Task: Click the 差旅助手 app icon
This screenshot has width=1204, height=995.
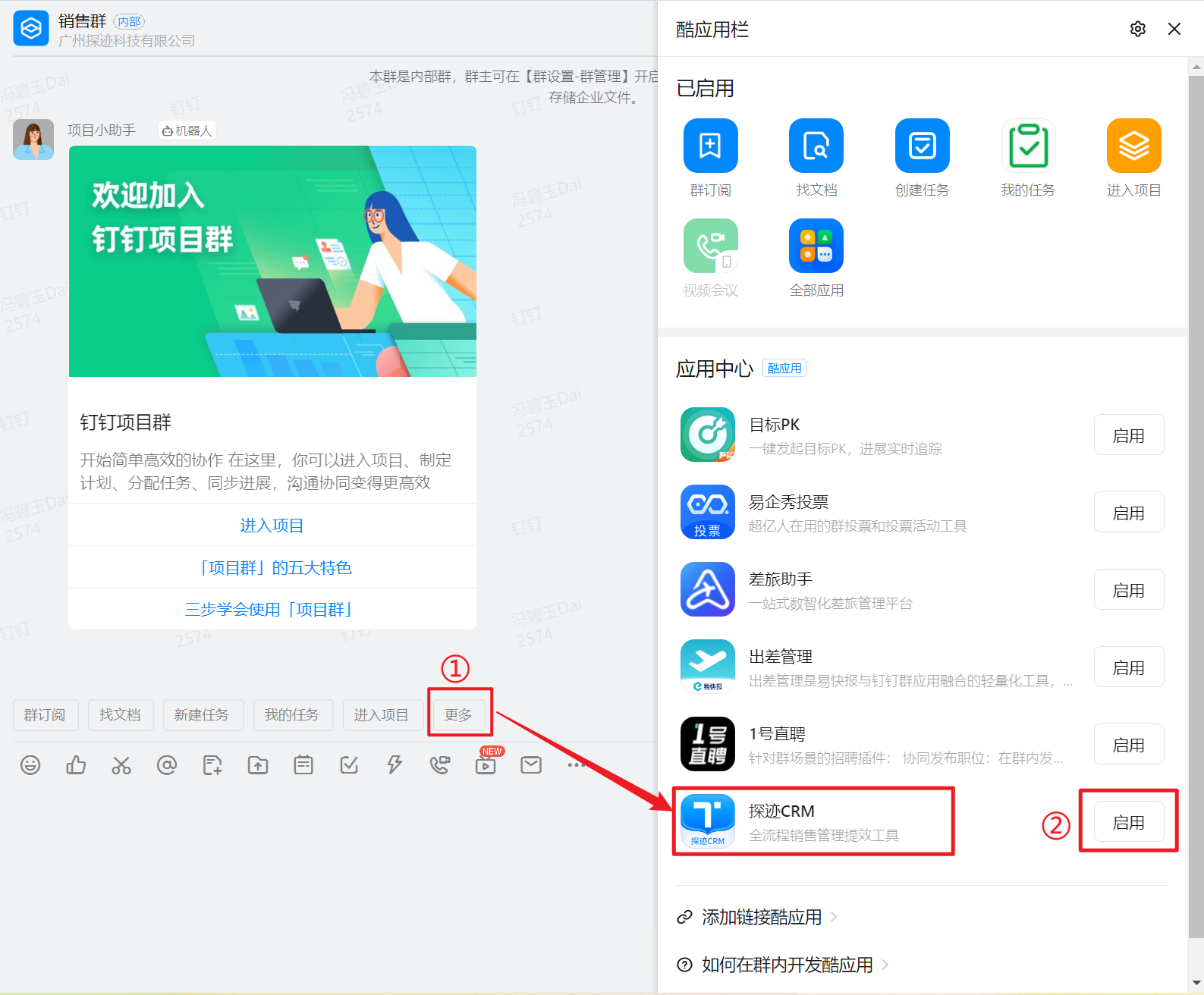Action: [x=708, y=589]
